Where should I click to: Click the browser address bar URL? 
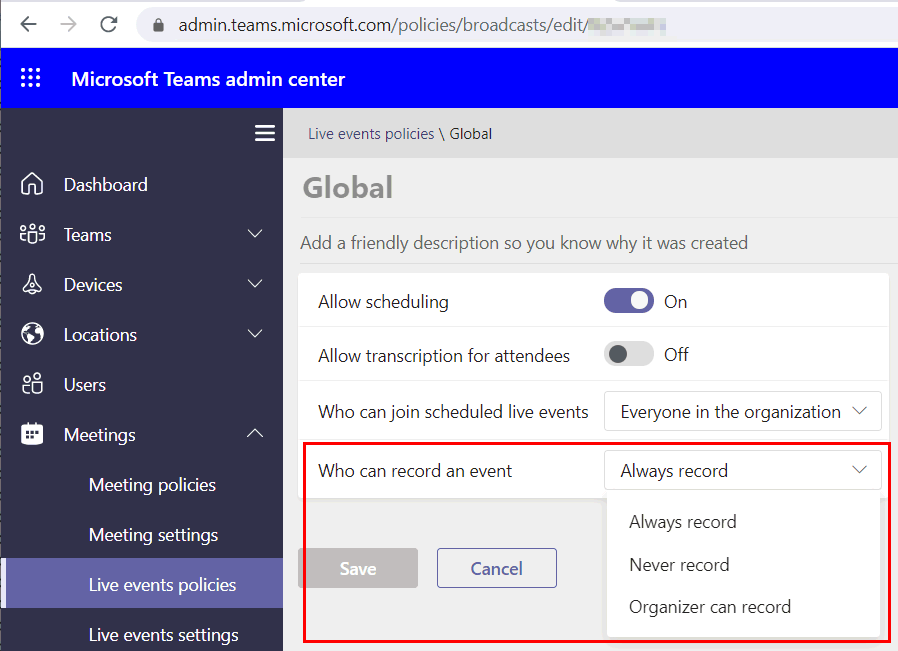[422, 25]
